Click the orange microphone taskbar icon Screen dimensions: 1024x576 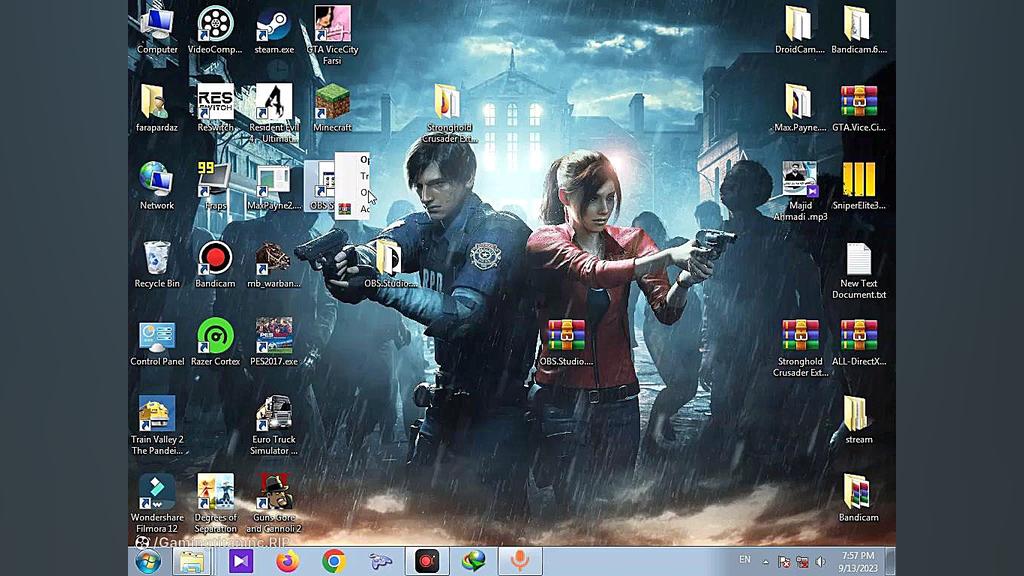click(520, 562)
